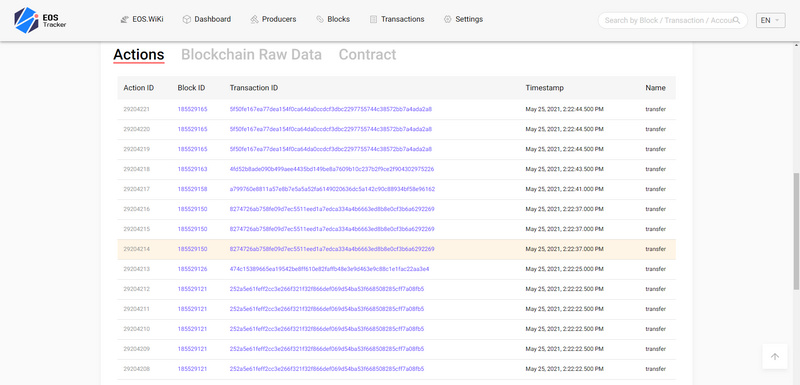The width and height of the screenshot is (800, 385).
Task: Click the search magnifier icon
Action: [736, 20]
